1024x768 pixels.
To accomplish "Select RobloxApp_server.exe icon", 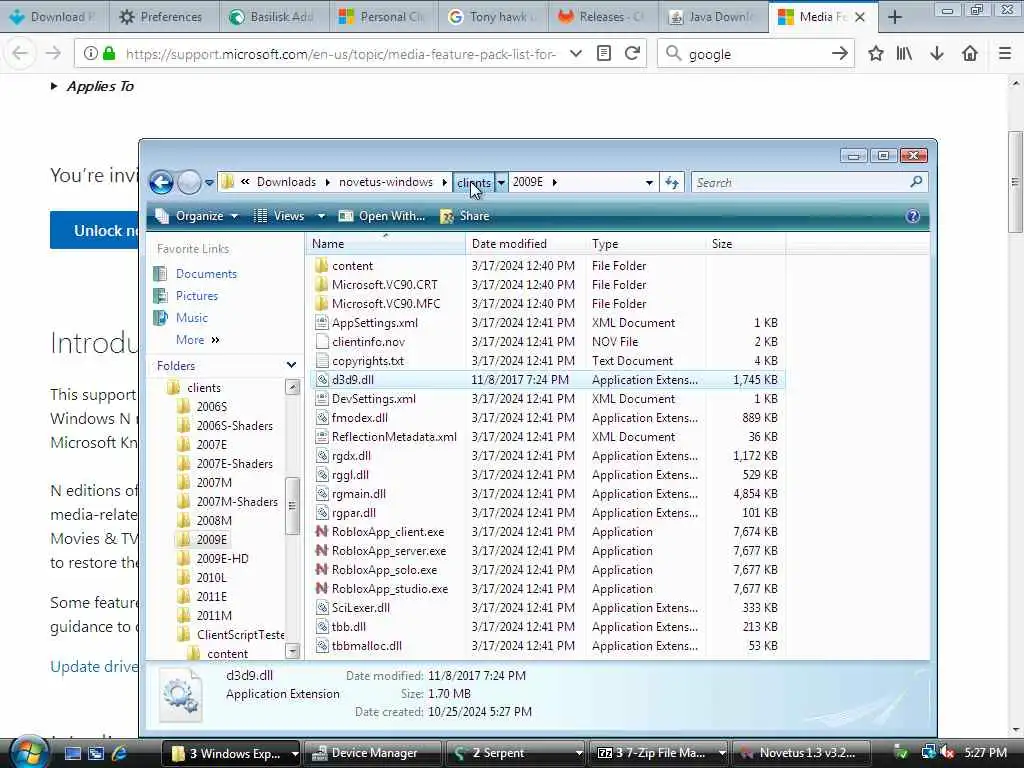I will (x=321, y=551).
